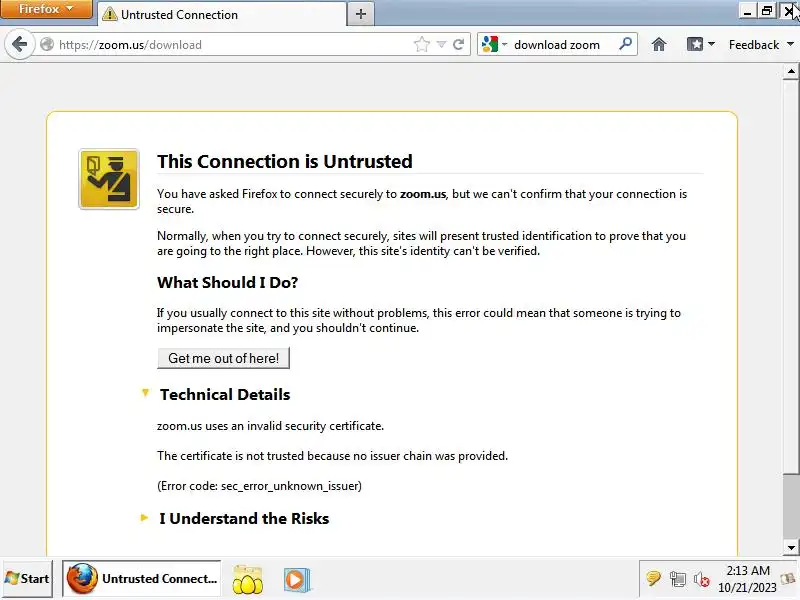Launch the Media Player taskbar icon
800x600 pixels.
click(x=296, y=580)
